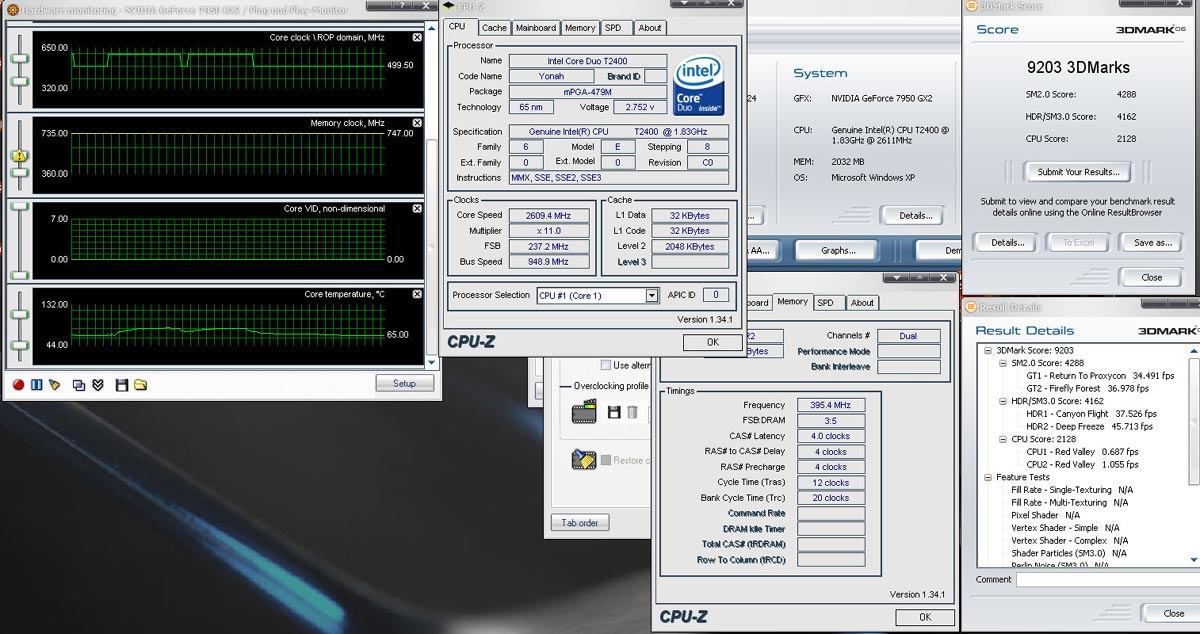
Task: Click the overclocking profile film clip icon
Action: pos(584,411)
